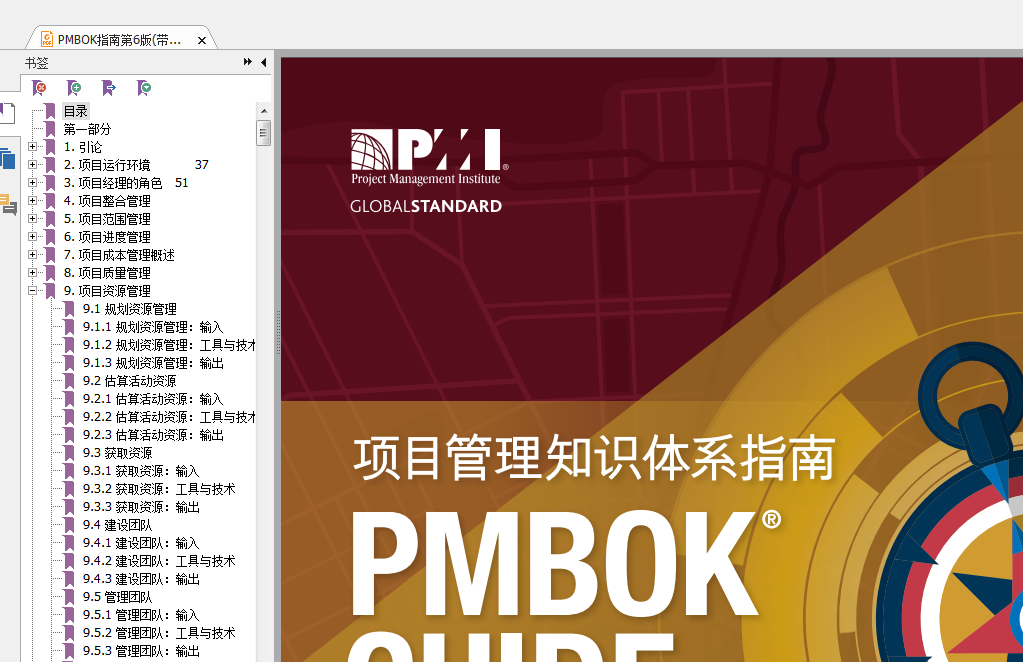Open bookmark 9.1.2 规划资源管理：工具与技术
1023x662 pixels.
tap(169, 345)
